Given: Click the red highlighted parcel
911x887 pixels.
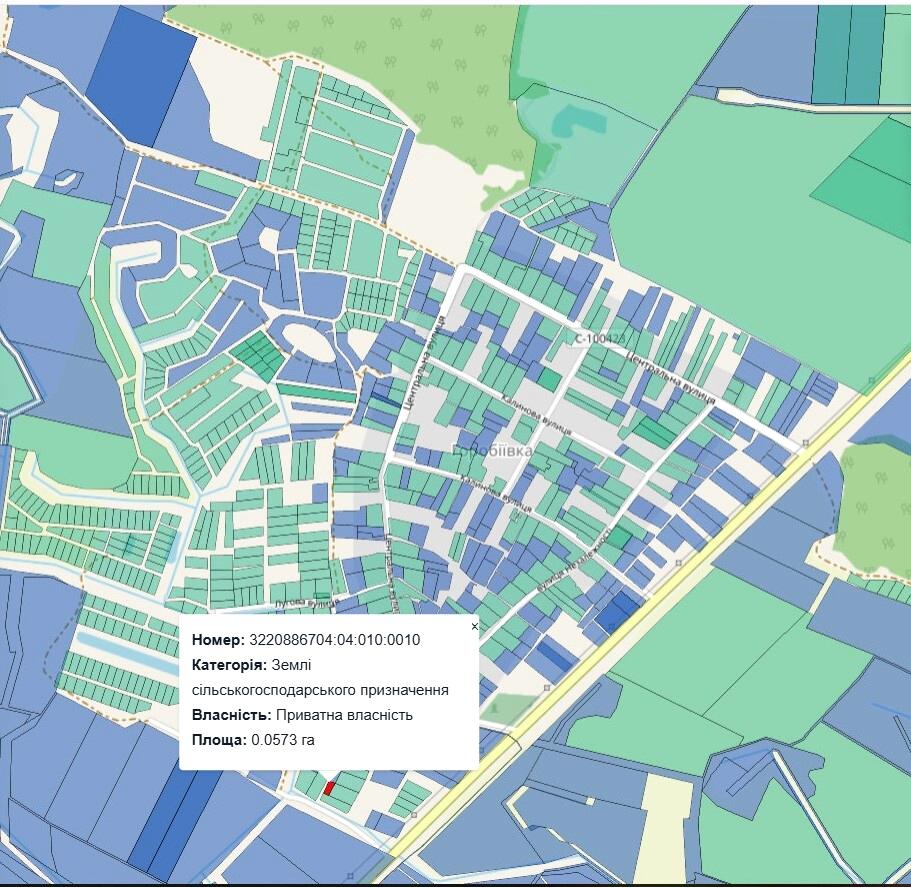Looking at the screenshot, I should point(329,788).
